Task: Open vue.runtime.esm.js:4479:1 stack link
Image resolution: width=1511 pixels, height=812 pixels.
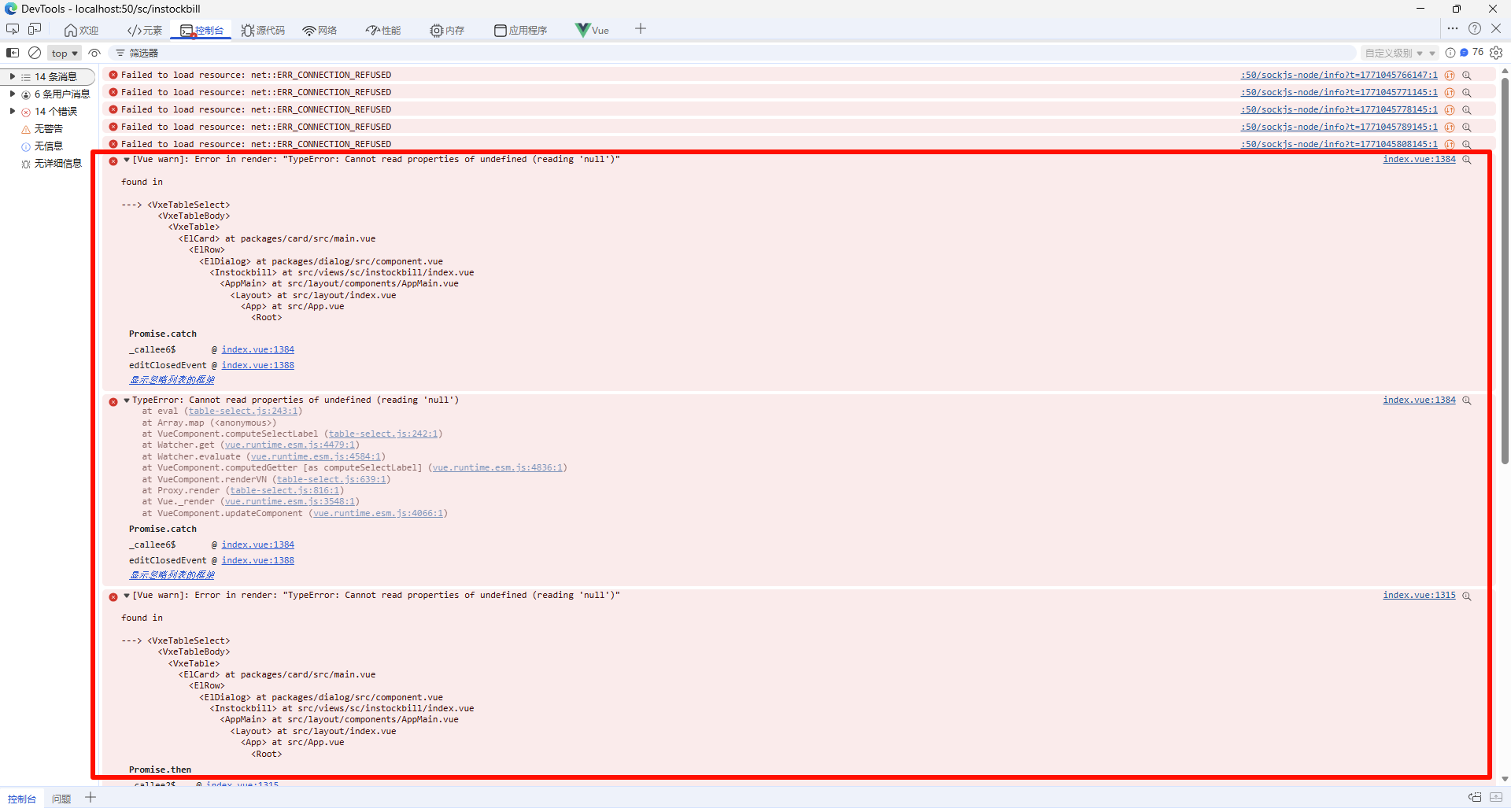Action: 290,445
